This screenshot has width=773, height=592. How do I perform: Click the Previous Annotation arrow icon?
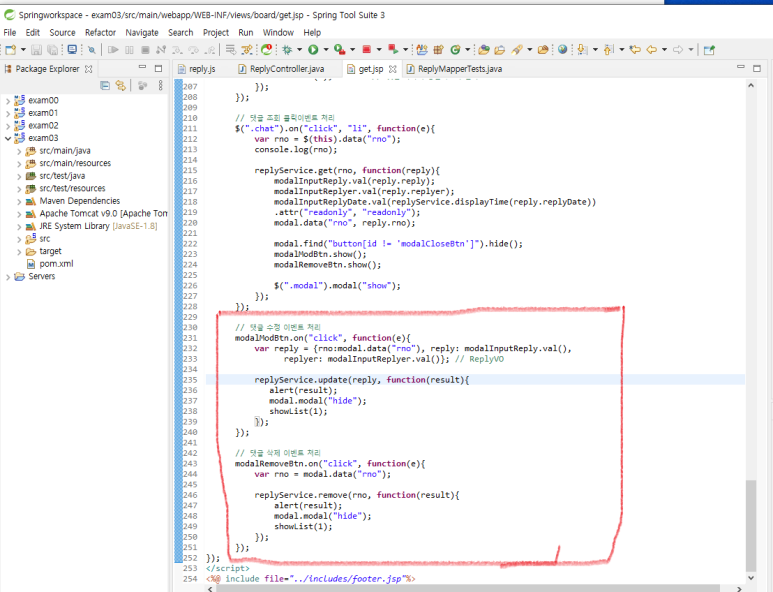pos(608,49)
